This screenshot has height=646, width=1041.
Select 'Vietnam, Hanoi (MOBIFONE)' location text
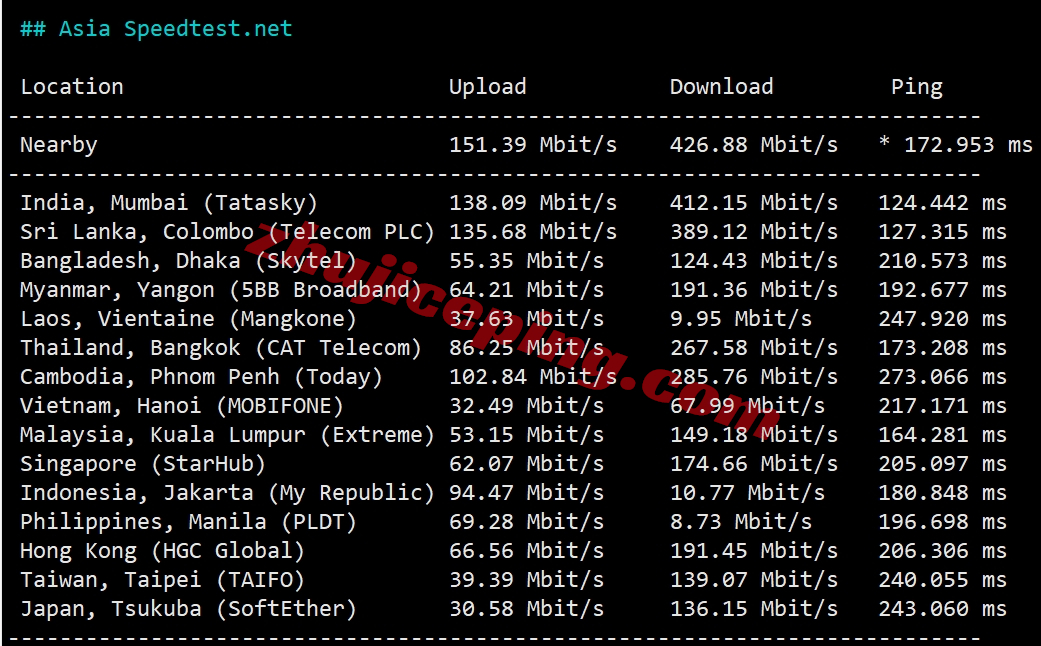[181, 406]
